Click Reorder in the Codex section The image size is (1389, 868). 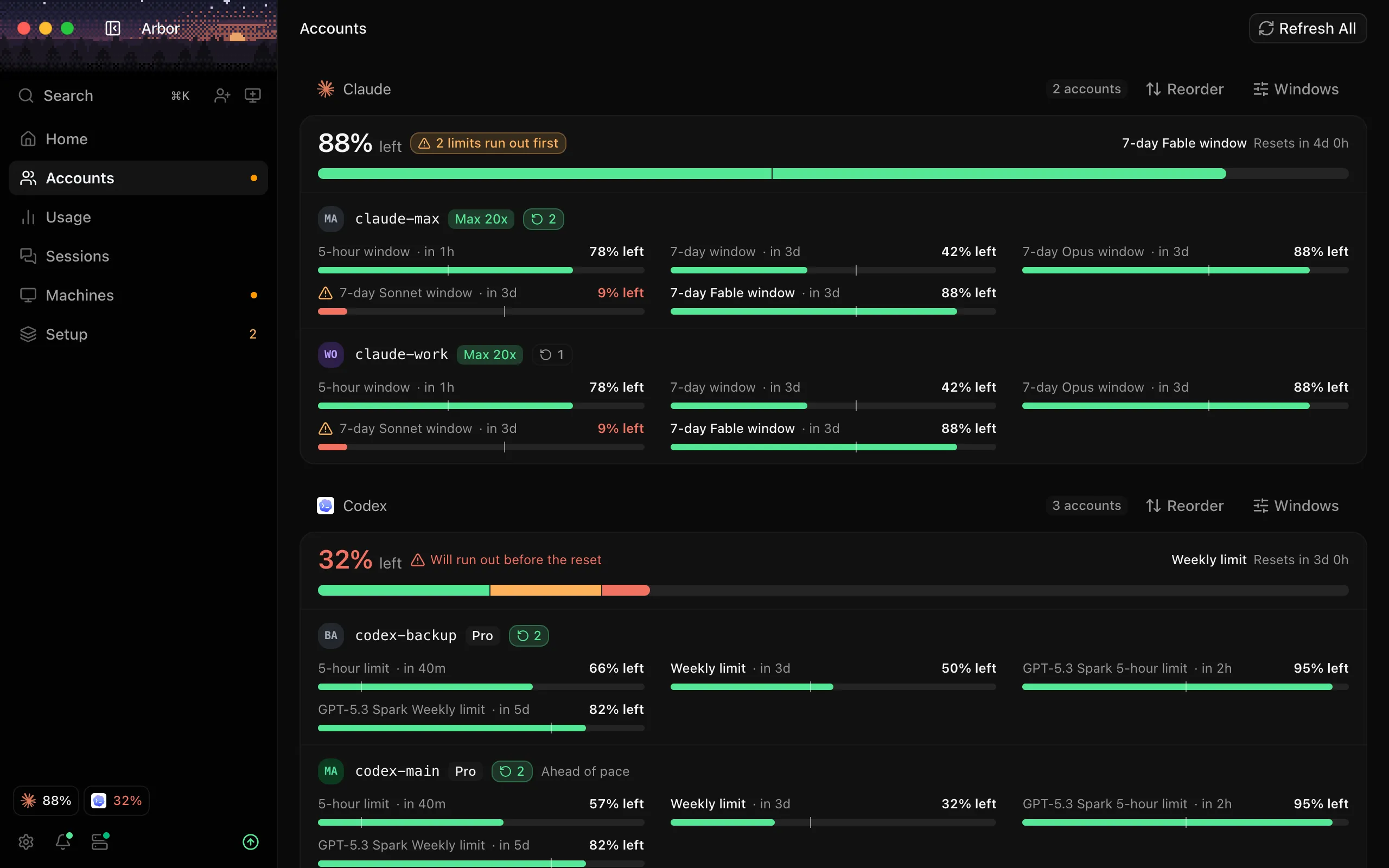coord(1184,506)
